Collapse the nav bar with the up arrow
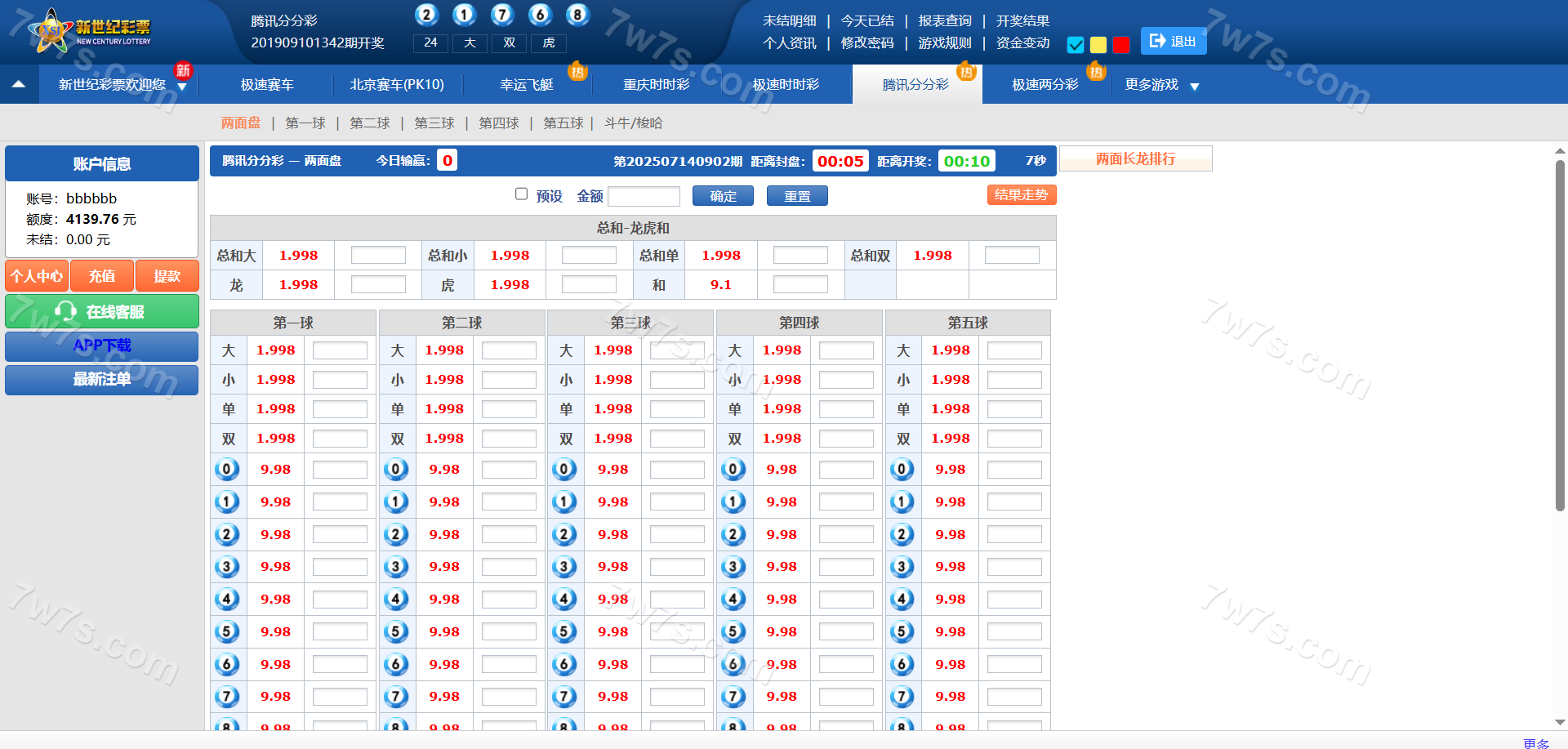Screen dimensions: 1568x749 tap(19, 84)
